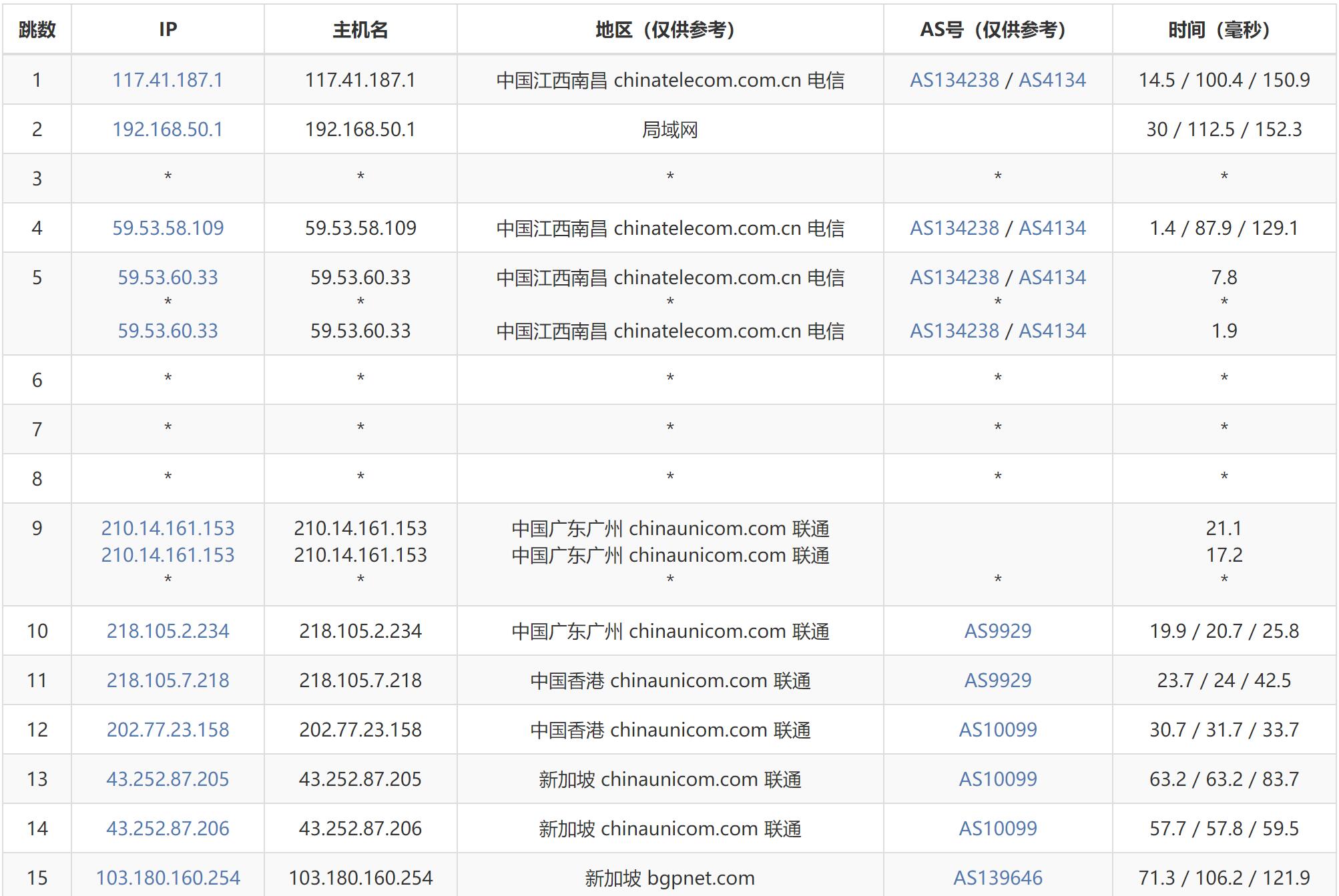Open IP link 59.53.58.109
The height and width of the screenshot is (896, 1339).
click(x=168, y=228)
